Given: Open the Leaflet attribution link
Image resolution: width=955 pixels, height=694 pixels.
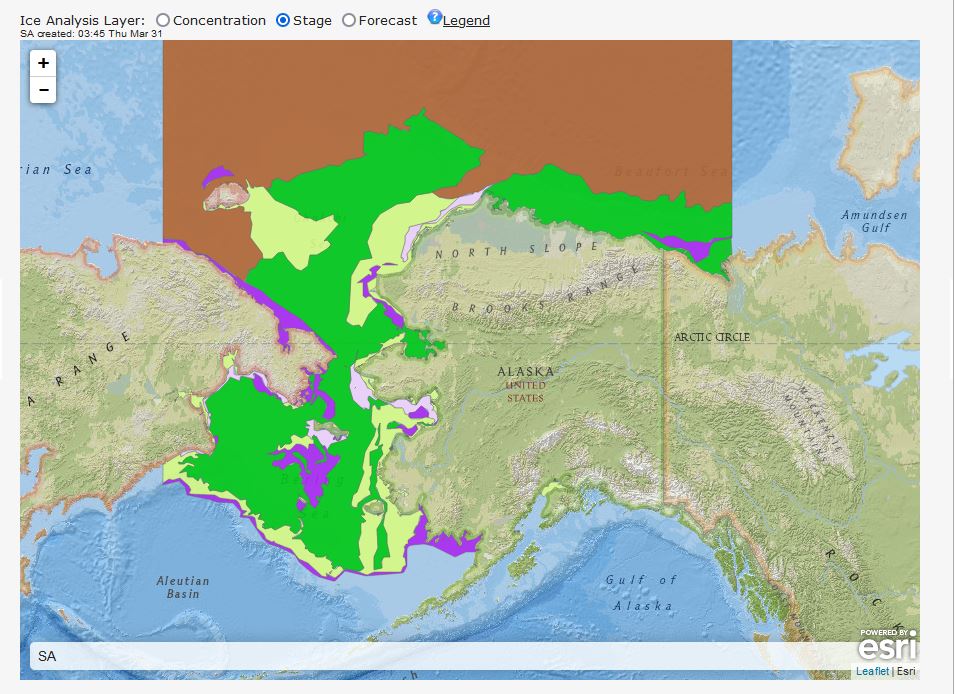Looking at the screenshot, I should coord(872,671).
